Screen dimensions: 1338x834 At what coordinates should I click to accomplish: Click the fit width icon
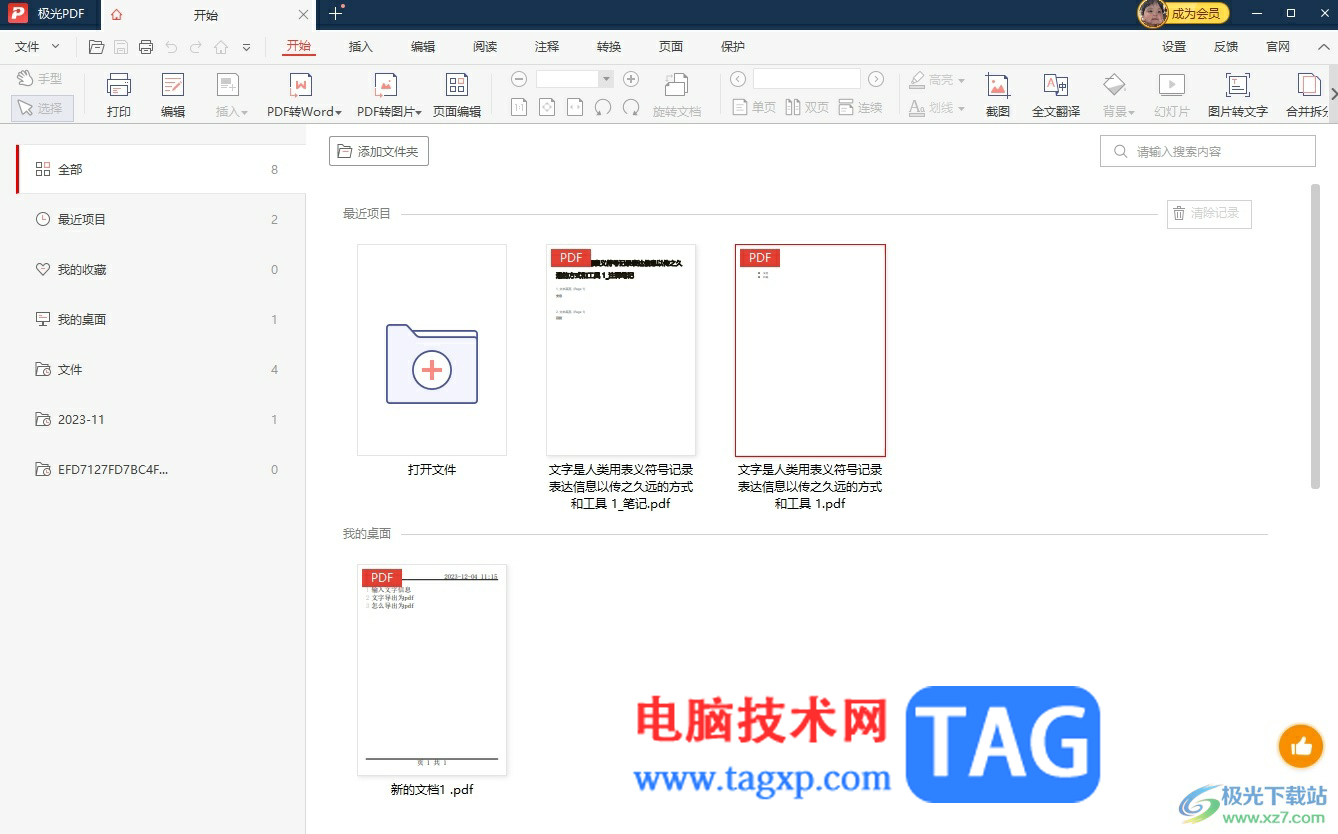[x=575, y=107]
